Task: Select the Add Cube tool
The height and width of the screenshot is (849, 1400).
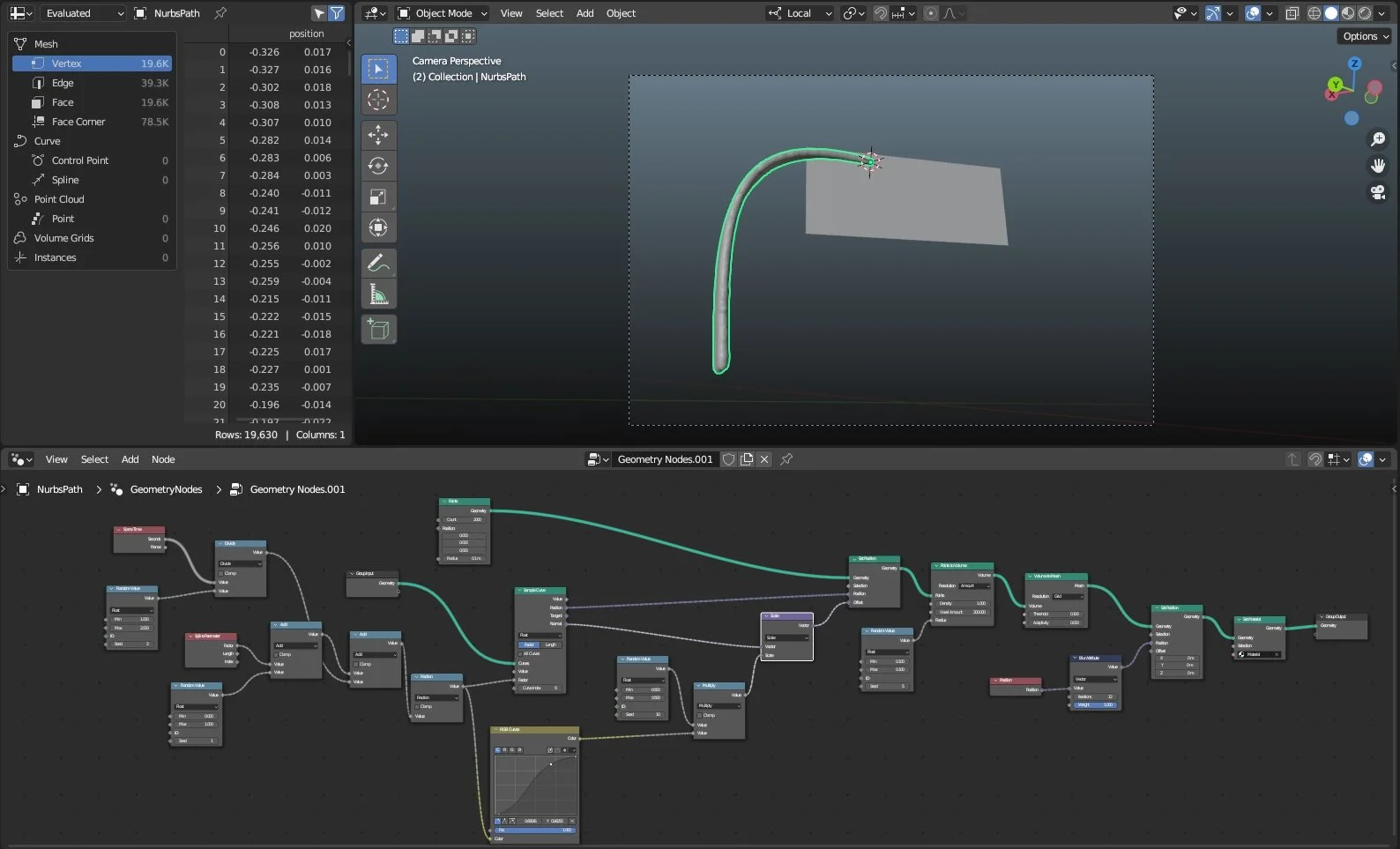Action: [x=378, y=329]
